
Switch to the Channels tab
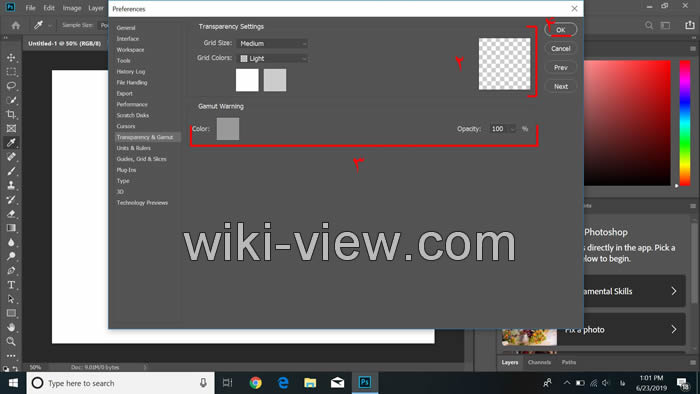pos(539,362)
